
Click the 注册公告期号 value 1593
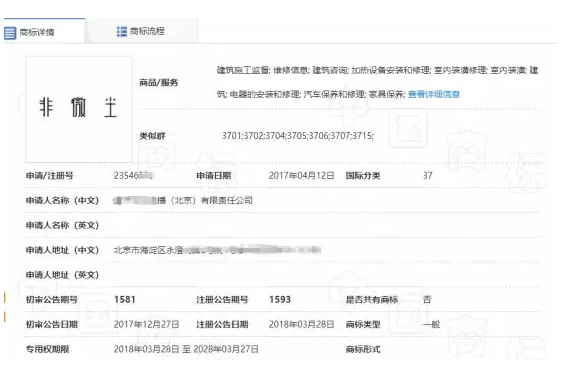[x=280, y=300]
